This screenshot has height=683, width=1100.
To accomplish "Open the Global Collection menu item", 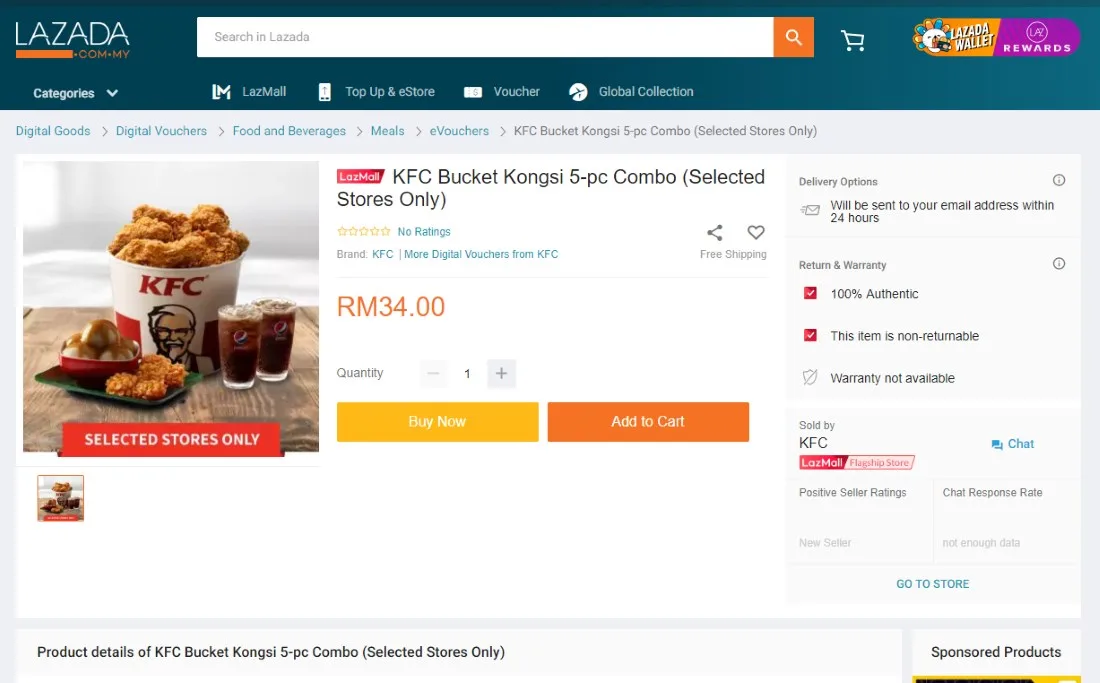I will tap(631, 92).
